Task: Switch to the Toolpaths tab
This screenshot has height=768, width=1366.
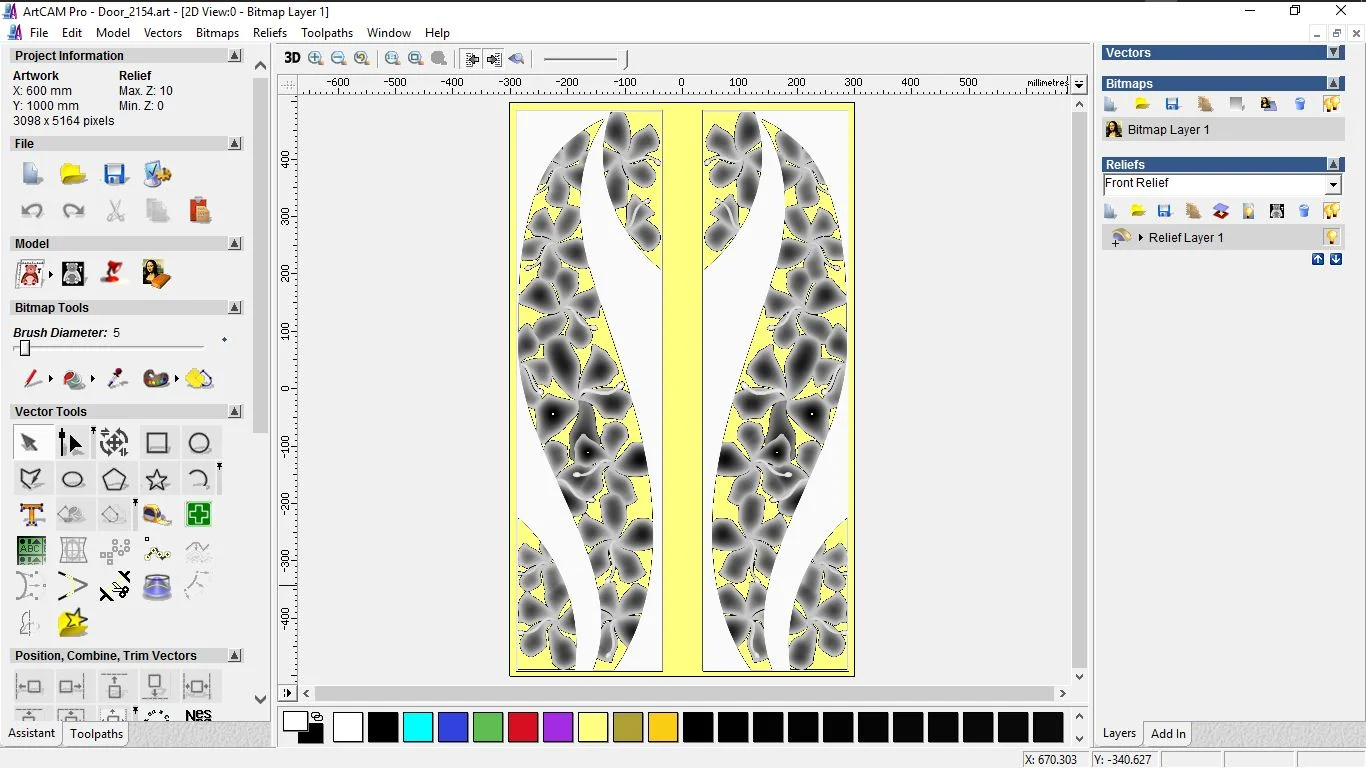Action: tap(96, 734)
